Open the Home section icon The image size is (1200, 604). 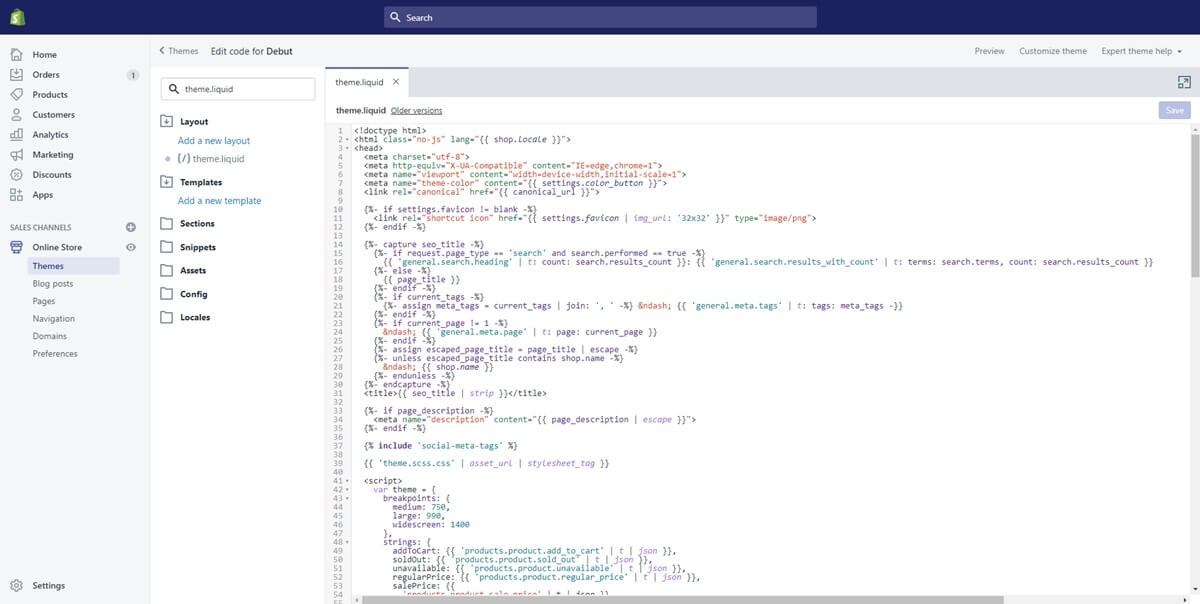(x=16, y=54)
